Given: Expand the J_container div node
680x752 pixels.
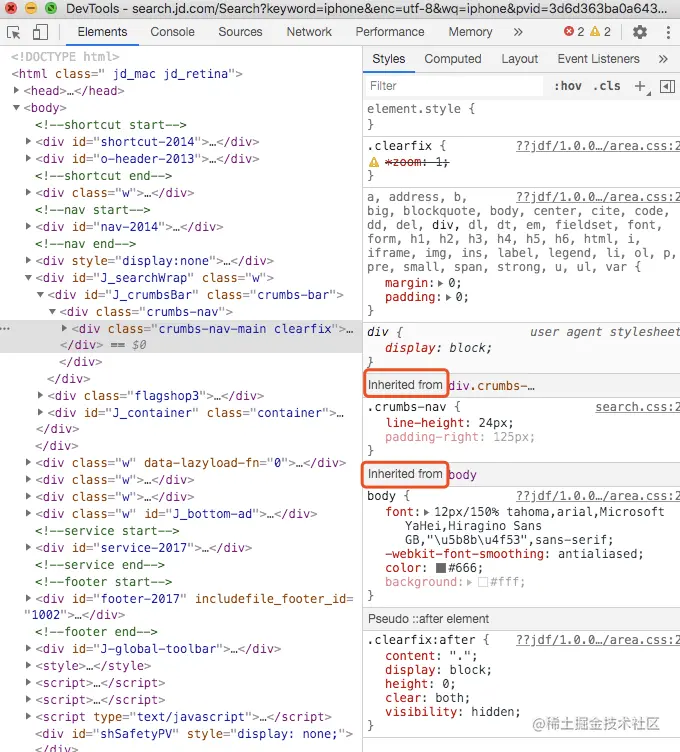Looking at the screenshot, I should tap(40, 412).
